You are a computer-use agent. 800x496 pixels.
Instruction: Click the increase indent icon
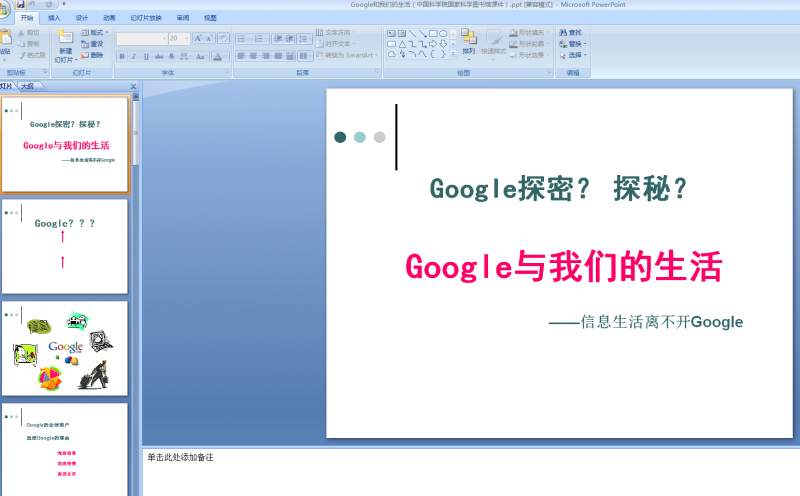point(290,39)
